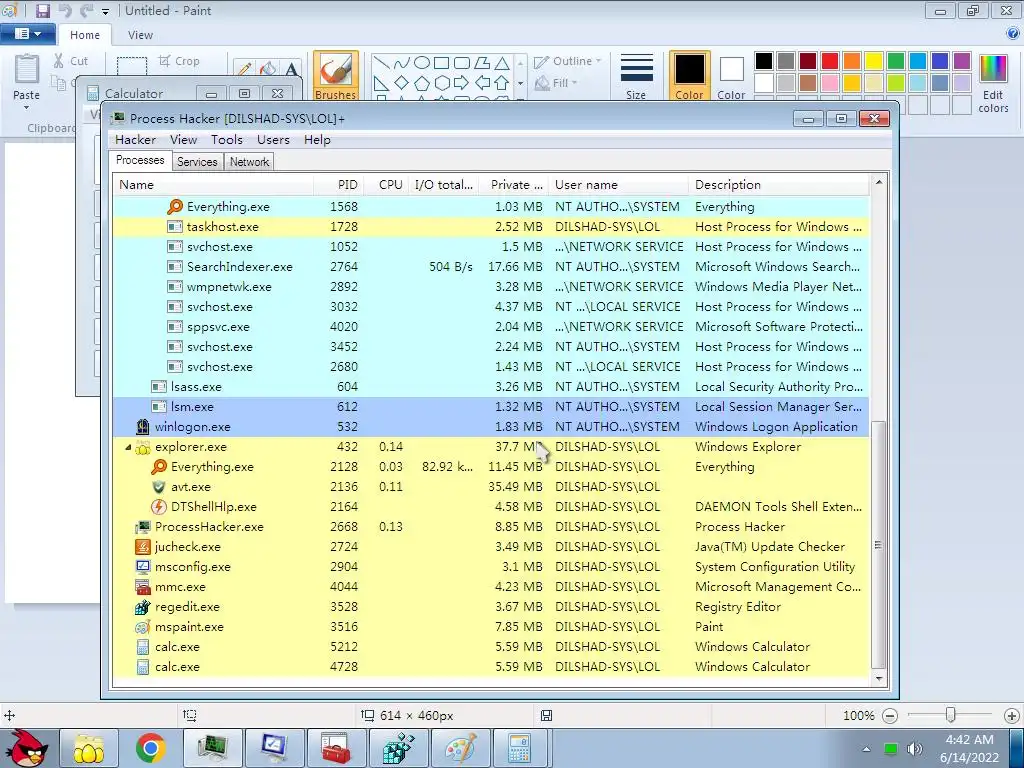Image resolution: width=1024 pixels, height=768 pixels.
Task: Click the Paint Help icon
Action: (x=1013, y=34)
